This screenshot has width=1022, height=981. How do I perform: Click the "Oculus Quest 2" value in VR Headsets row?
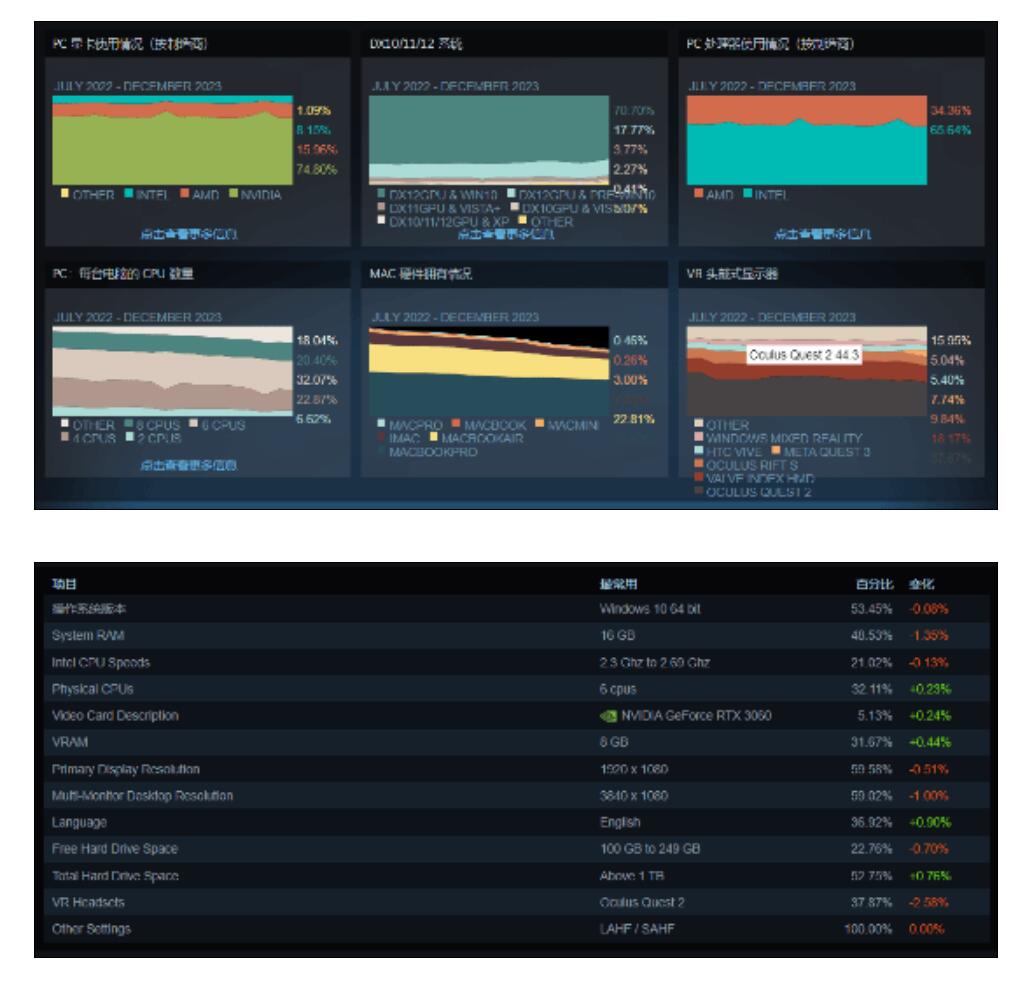[x=642, y=903]
